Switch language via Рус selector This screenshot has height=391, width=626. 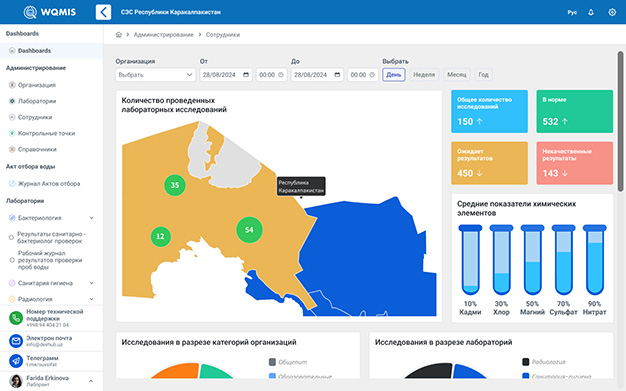click(x=572, y=12)
